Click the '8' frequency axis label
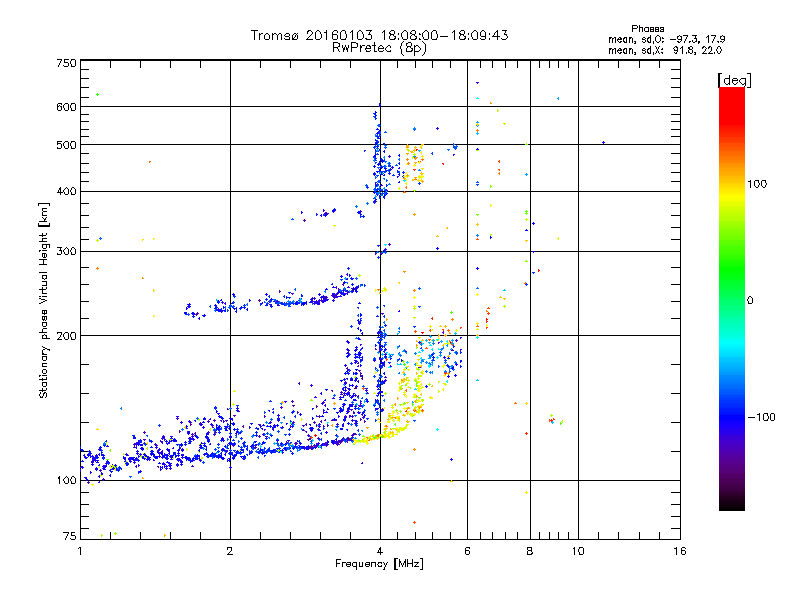Image resolution: width=800 pixels, height=600 pixels. (x=530, y=551)
